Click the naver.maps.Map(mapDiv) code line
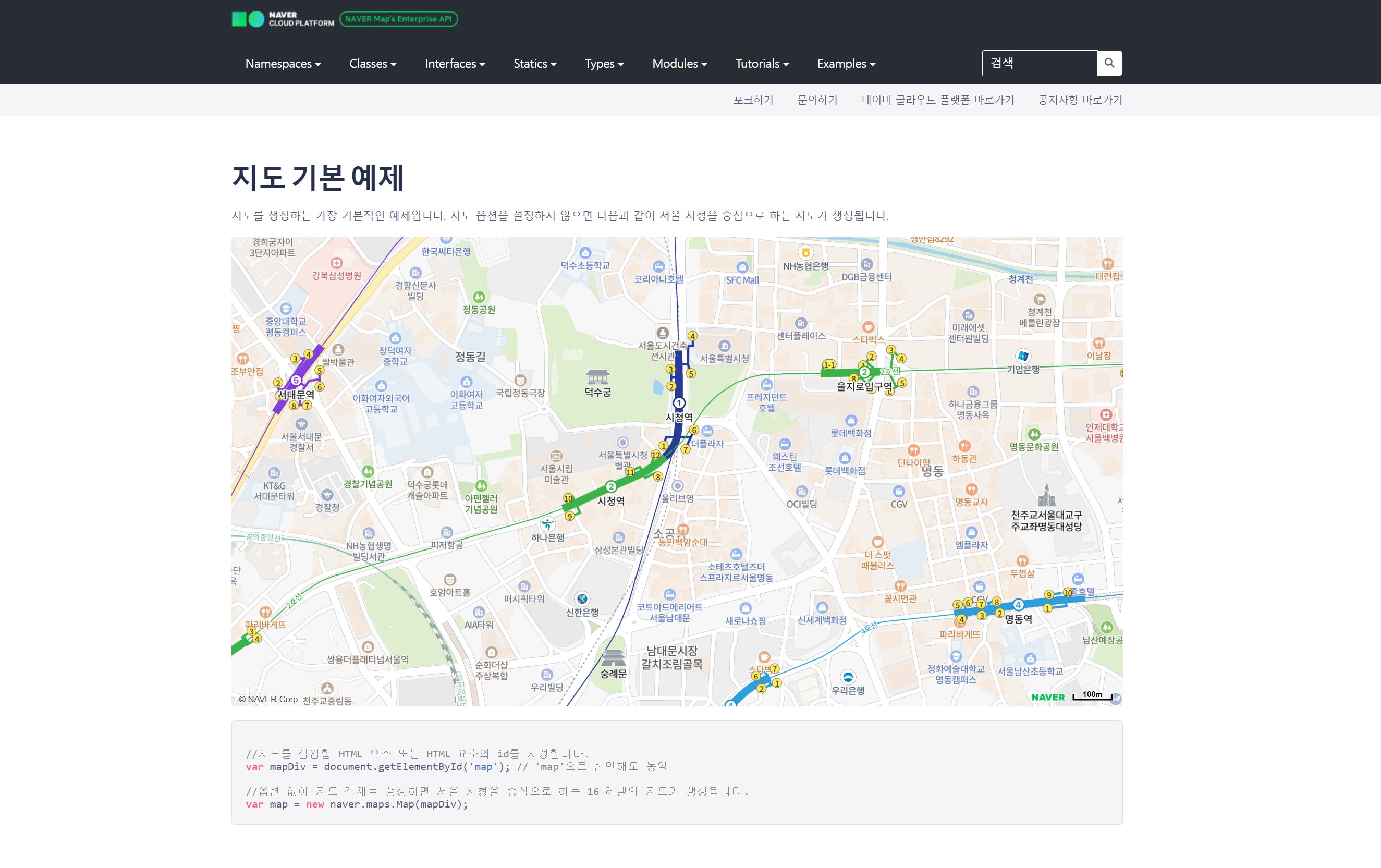This screenshot has height=868, width=1381. pyautogui.click(x=357, y=804)
